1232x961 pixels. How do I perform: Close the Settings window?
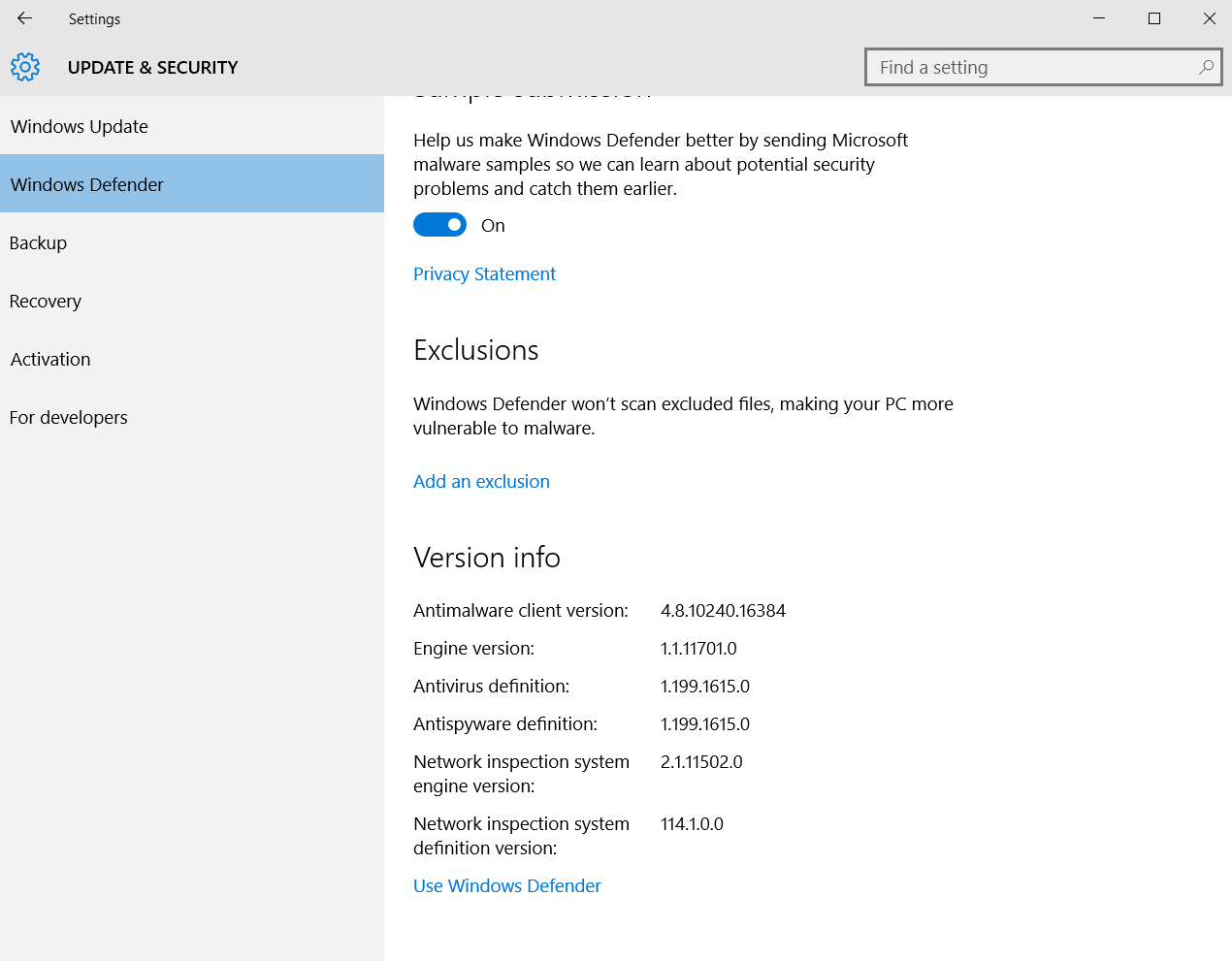point(1209,18)
